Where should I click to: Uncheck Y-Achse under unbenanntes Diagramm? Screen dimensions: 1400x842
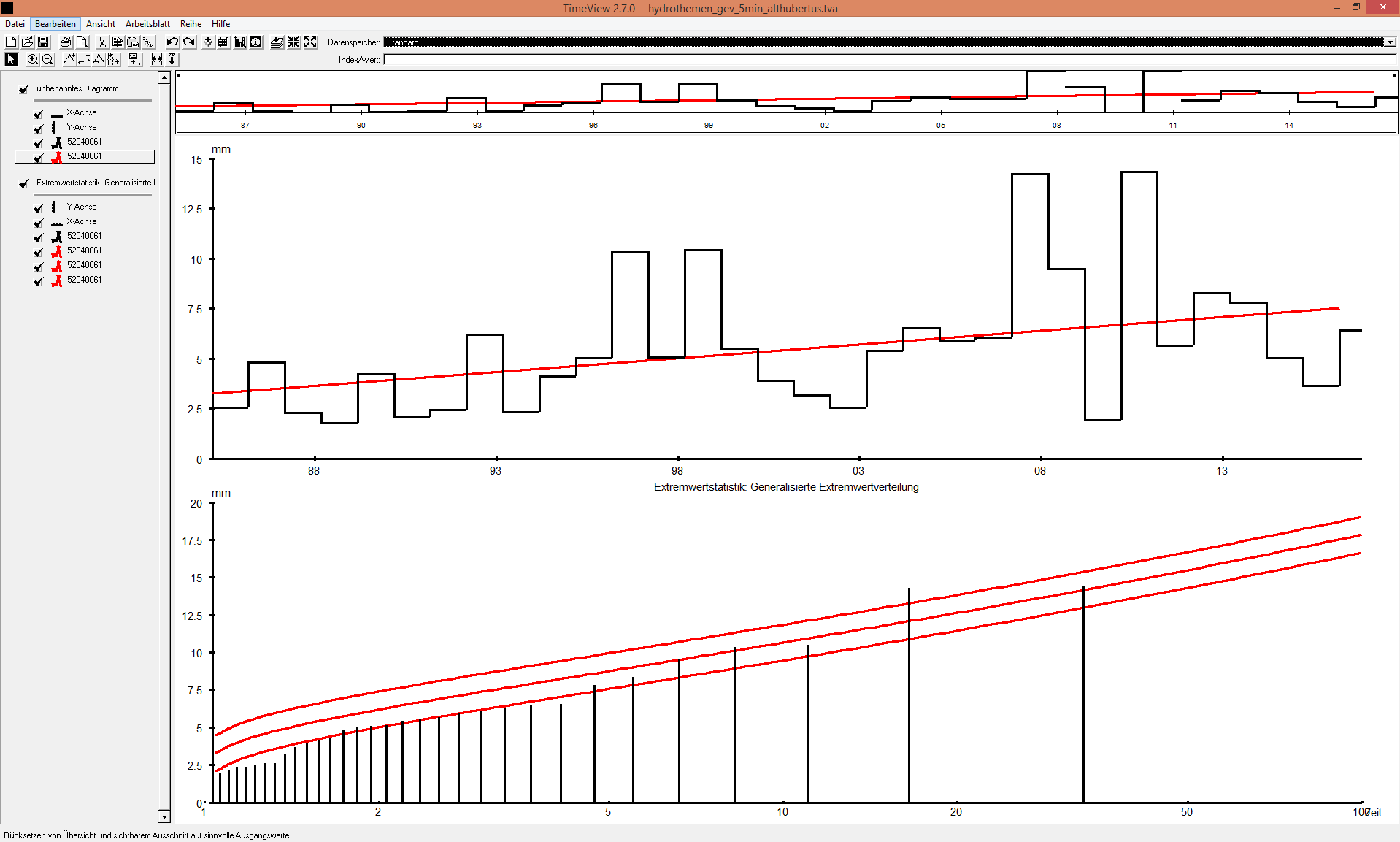click(39, 128)
